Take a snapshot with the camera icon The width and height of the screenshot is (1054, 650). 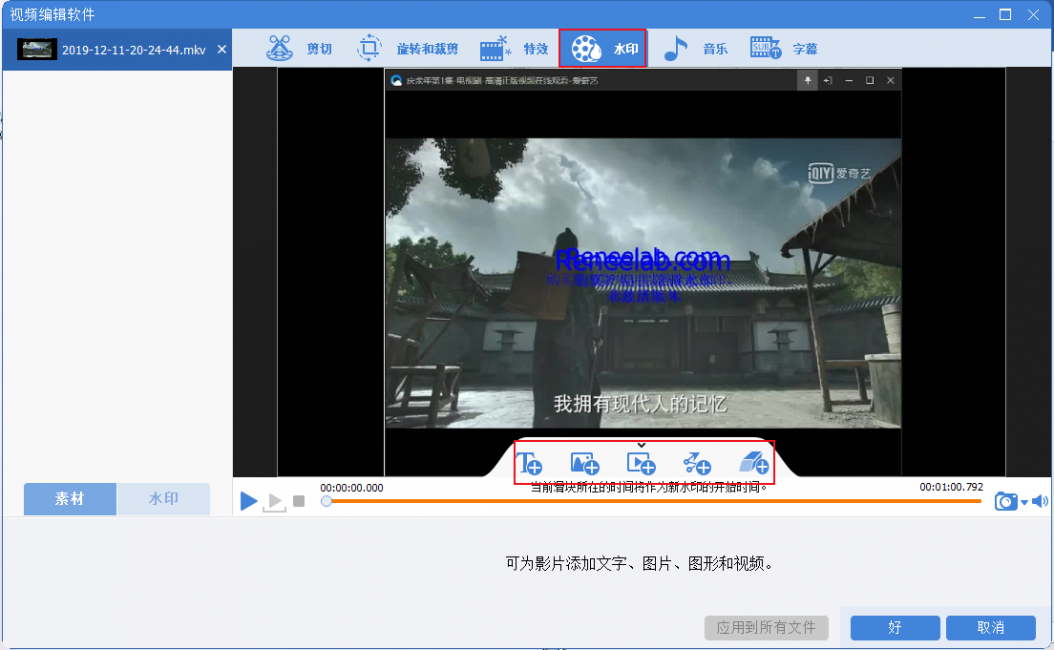click(1006, 501)
